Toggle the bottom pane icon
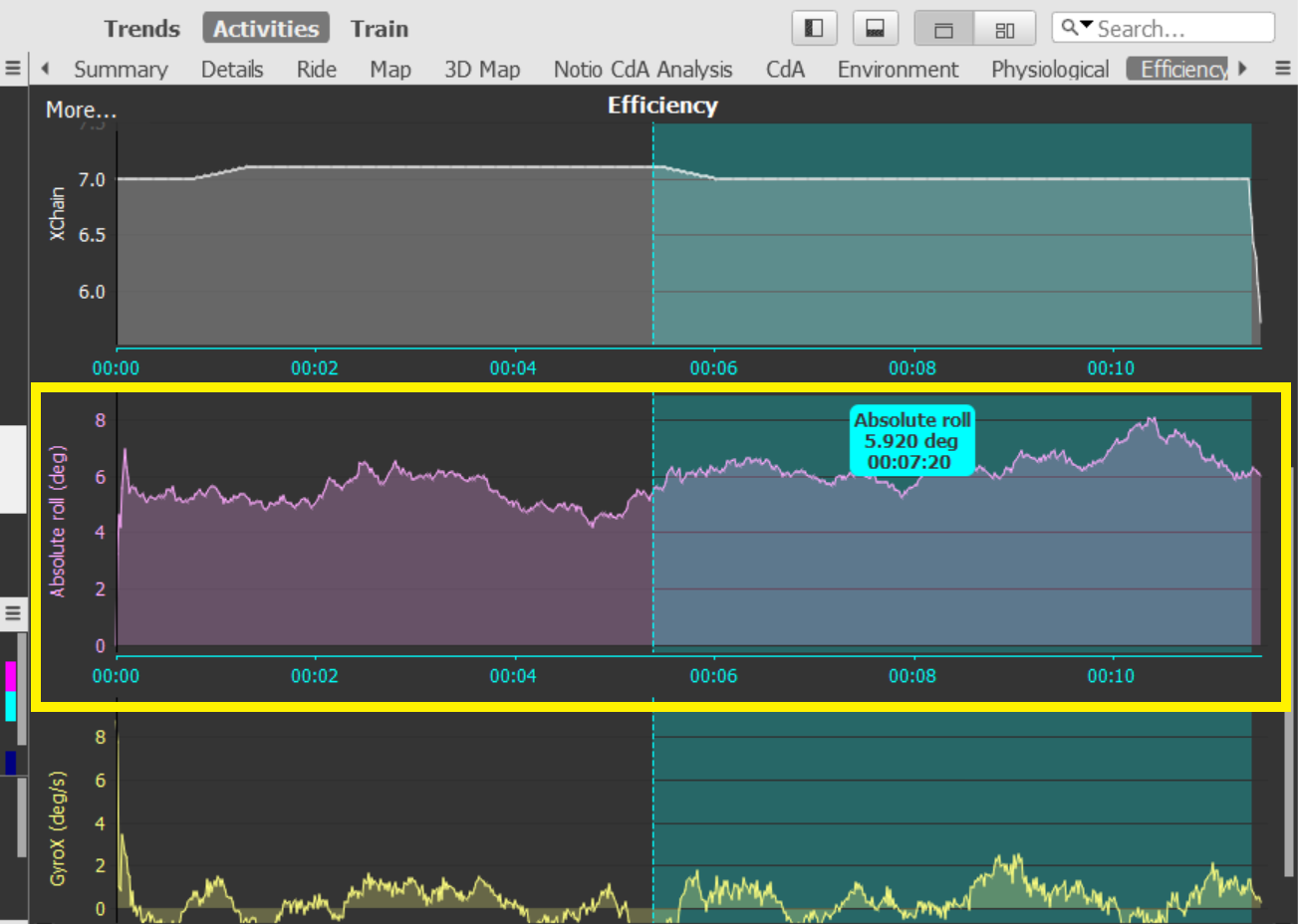The width and height of the screenshot is (1298, 924). 876,28
